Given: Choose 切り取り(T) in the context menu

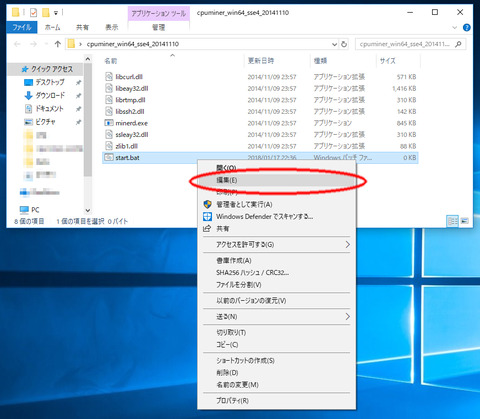Looking at the screenshot, I should point(277,333).
